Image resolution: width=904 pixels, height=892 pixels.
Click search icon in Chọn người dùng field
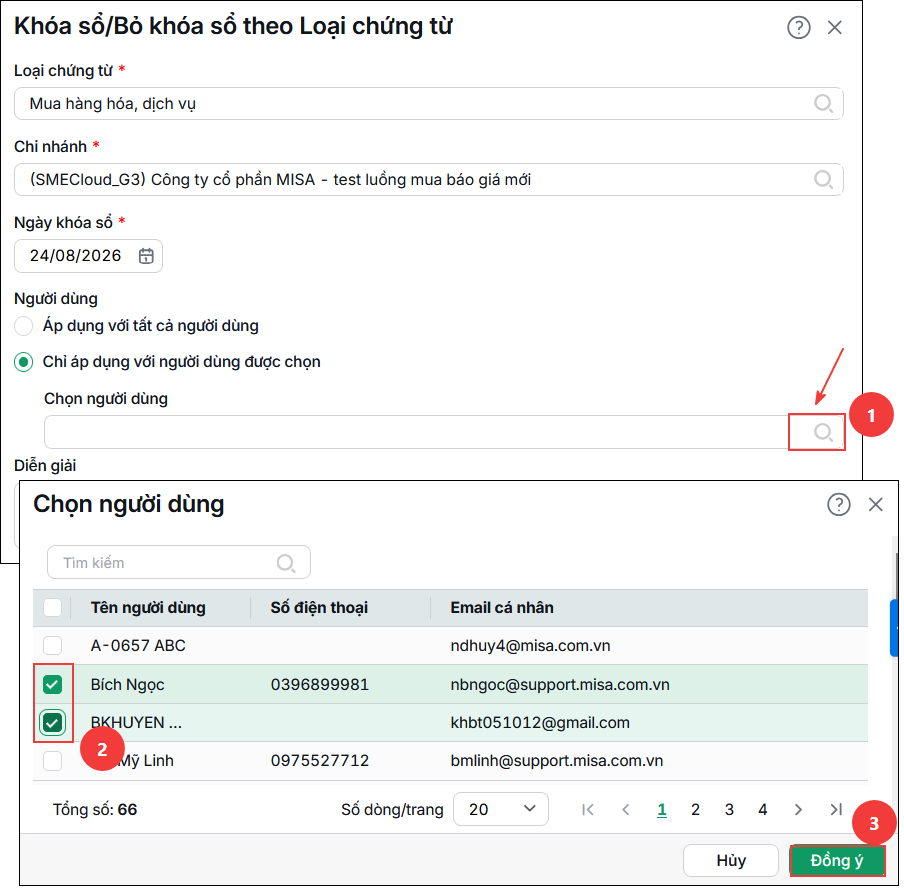pos(823,432)
